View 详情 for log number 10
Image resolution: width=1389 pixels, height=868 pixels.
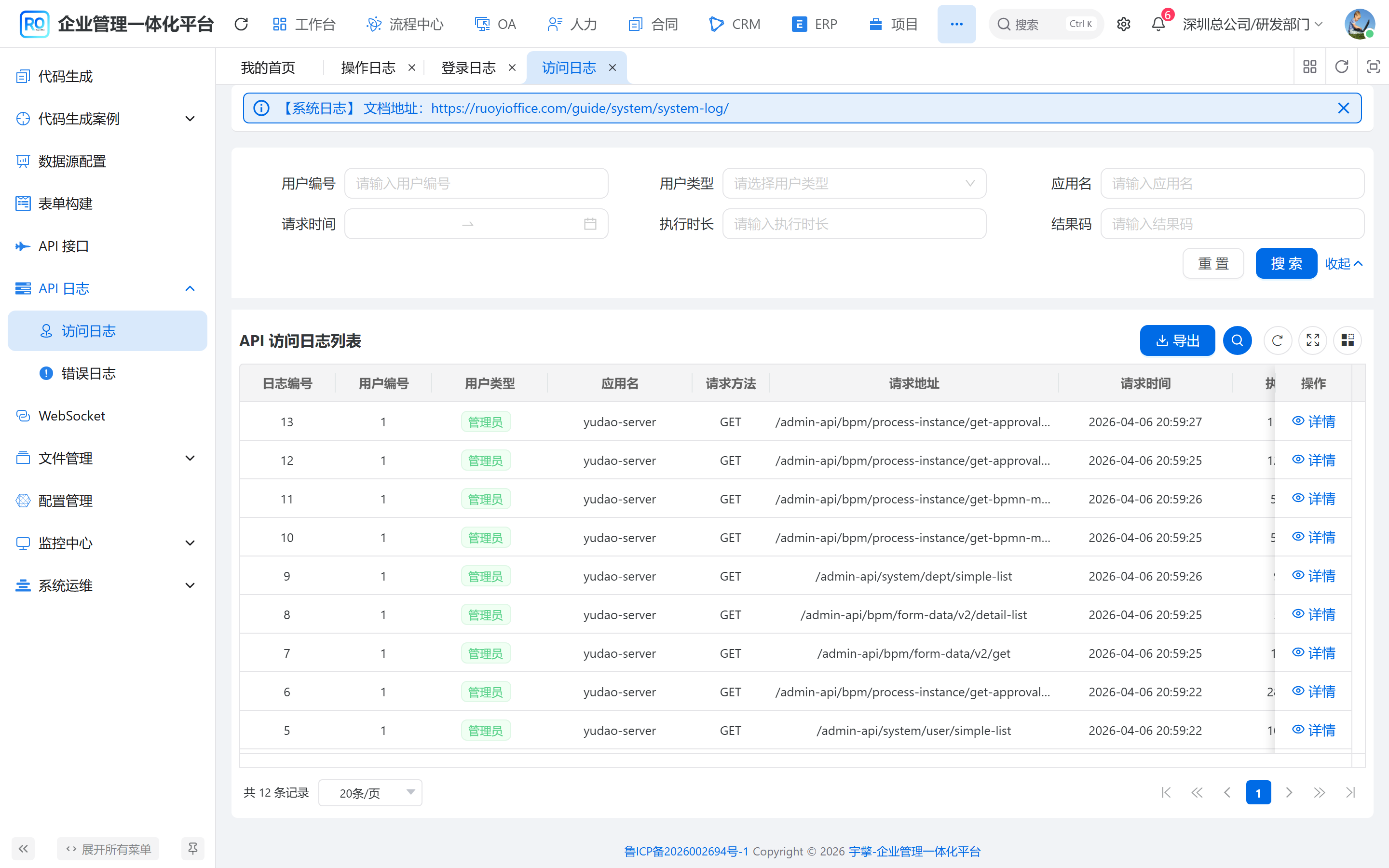(1313, 537)
